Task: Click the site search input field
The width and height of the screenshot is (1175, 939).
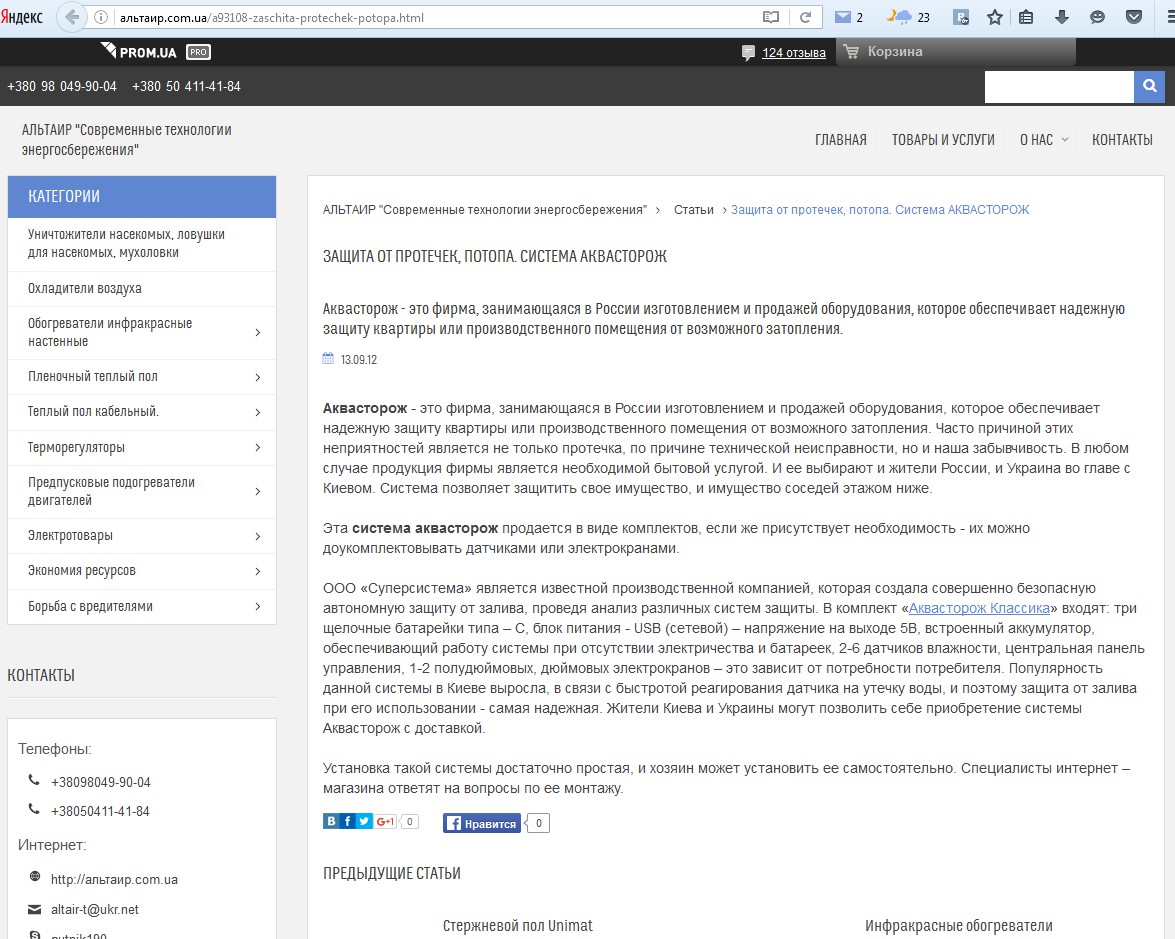Action: click(x=1059, y=87)
